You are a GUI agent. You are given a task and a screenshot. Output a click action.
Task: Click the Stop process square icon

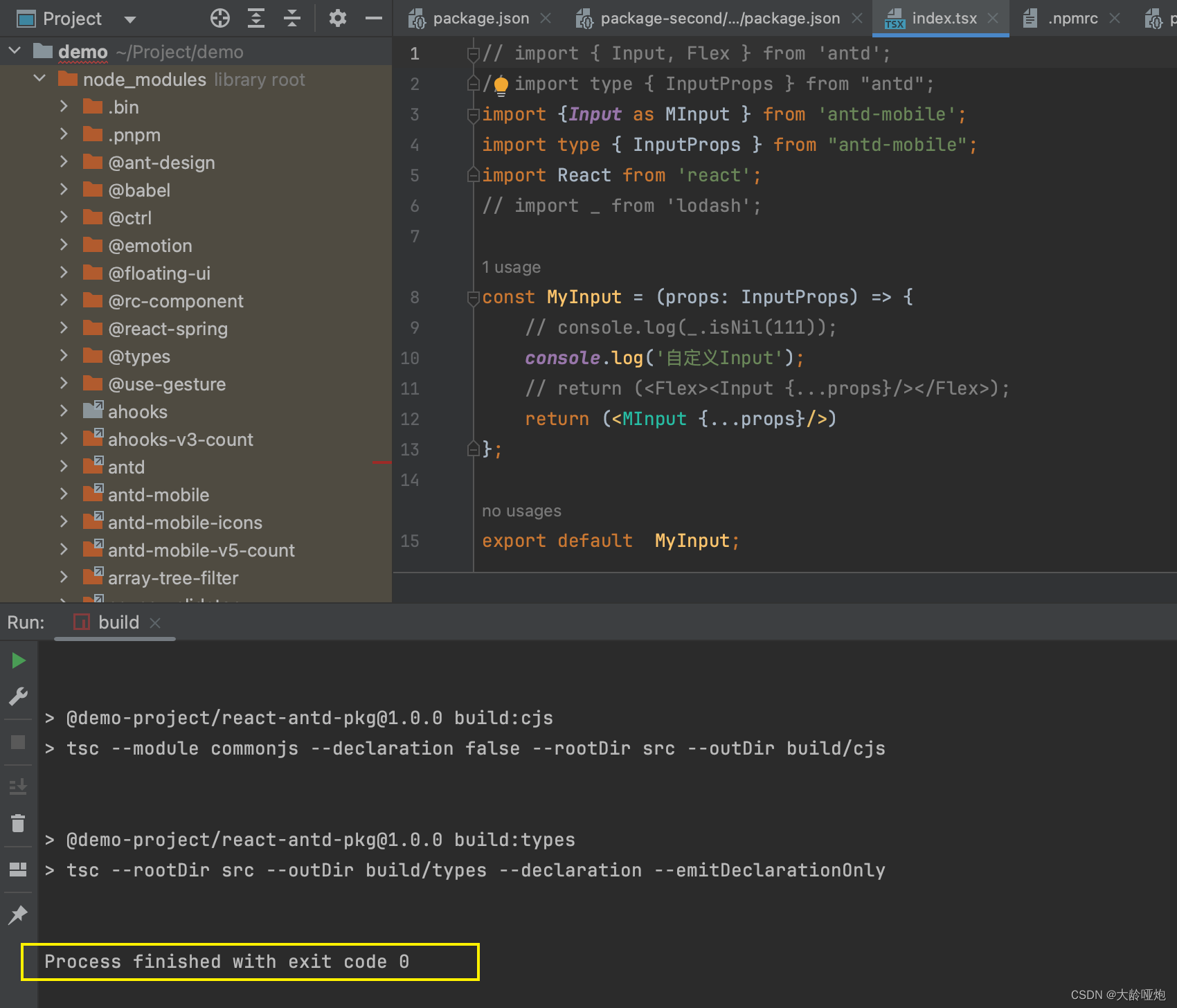pos(19,742)
